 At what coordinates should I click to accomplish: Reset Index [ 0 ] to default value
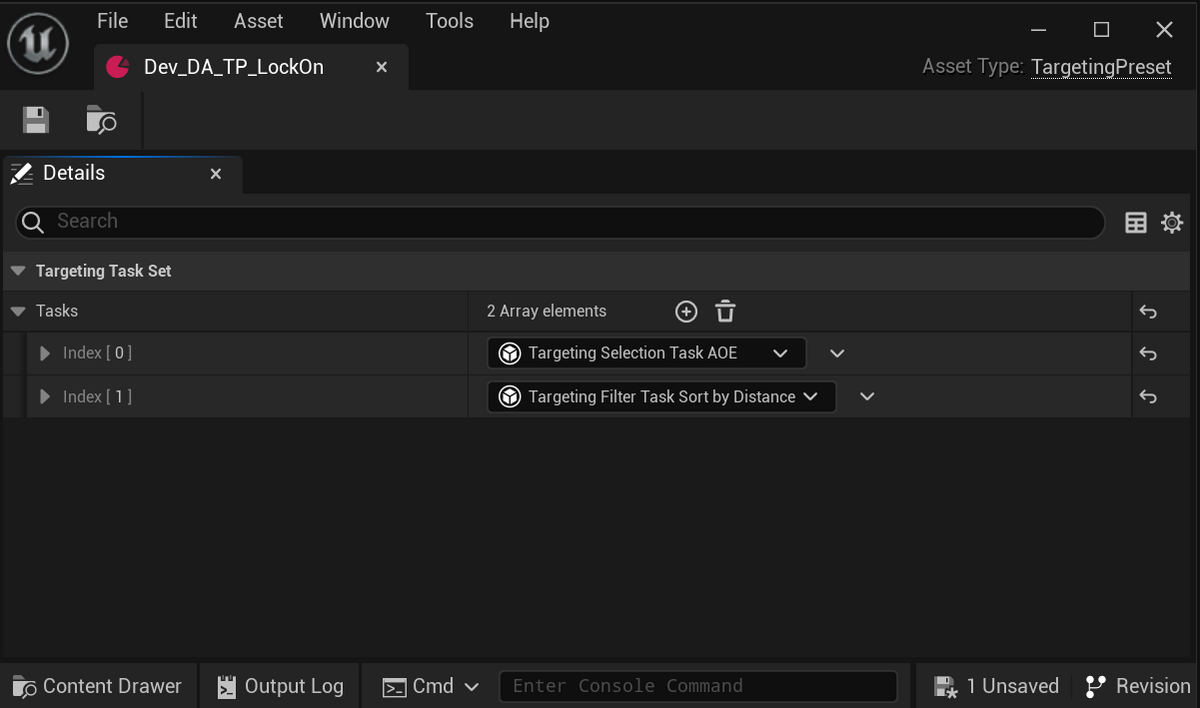[x=1148, y=354]
